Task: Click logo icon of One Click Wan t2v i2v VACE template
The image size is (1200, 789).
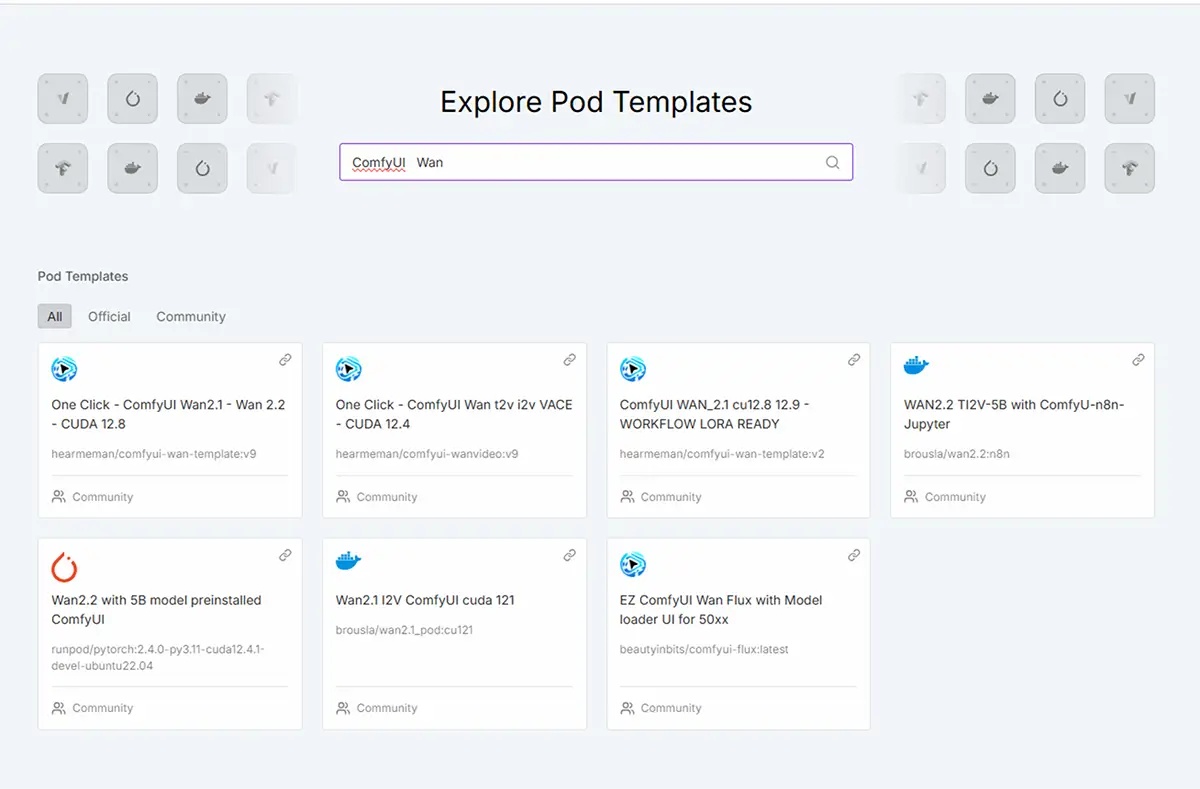Action: (349, 369)
